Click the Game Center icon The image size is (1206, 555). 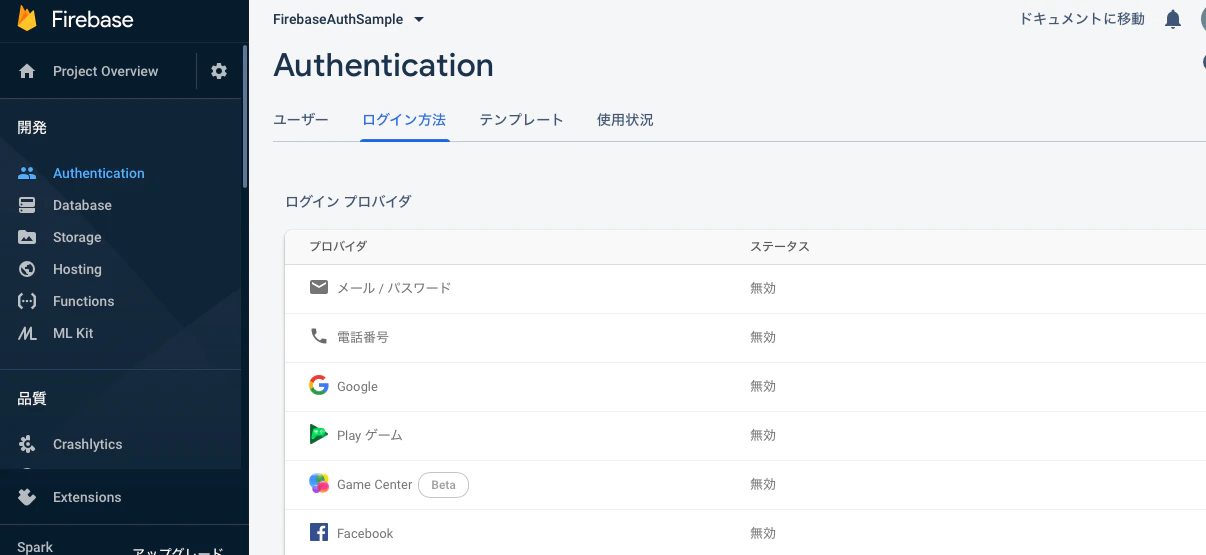[x=319, y=484]
